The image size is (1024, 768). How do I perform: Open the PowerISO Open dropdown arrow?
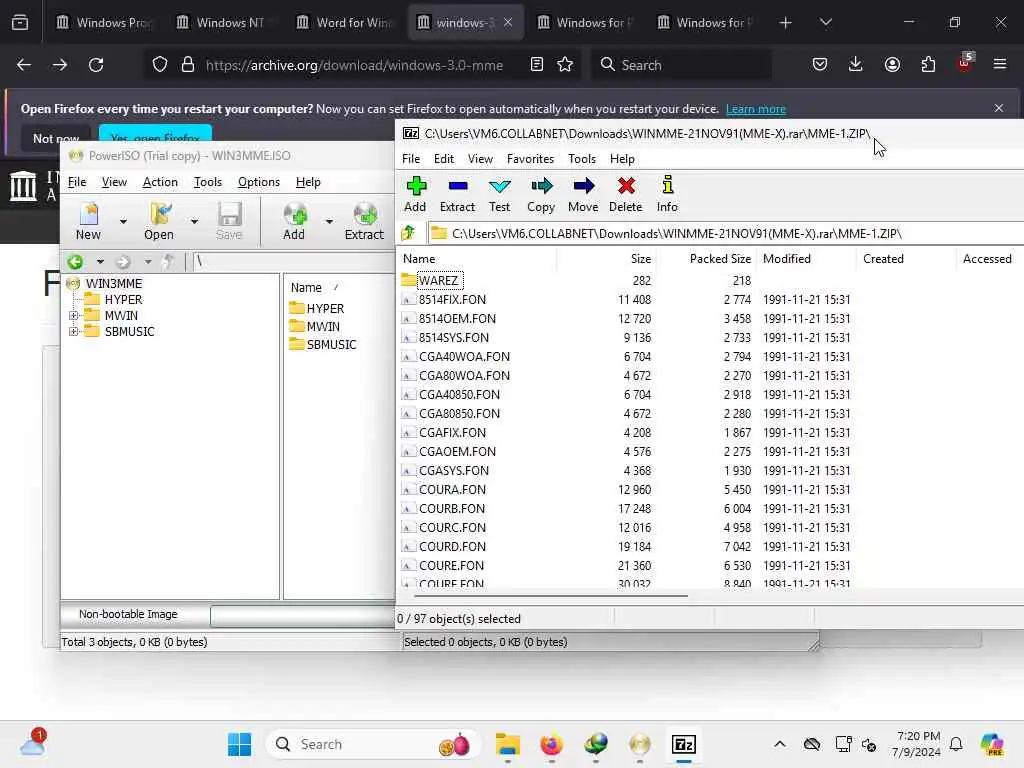194,222
